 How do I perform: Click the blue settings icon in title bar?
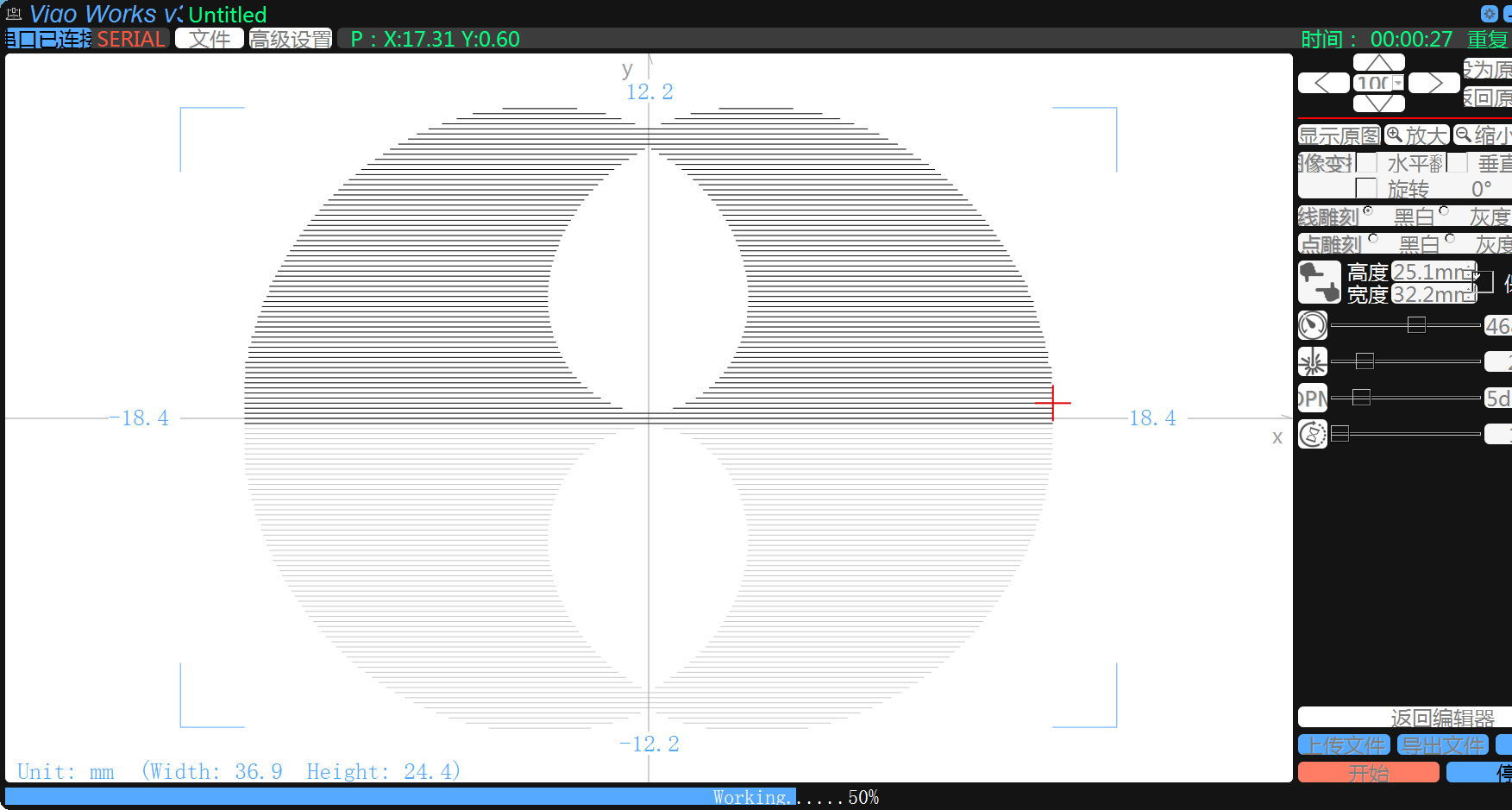(x=1490, y=14)
